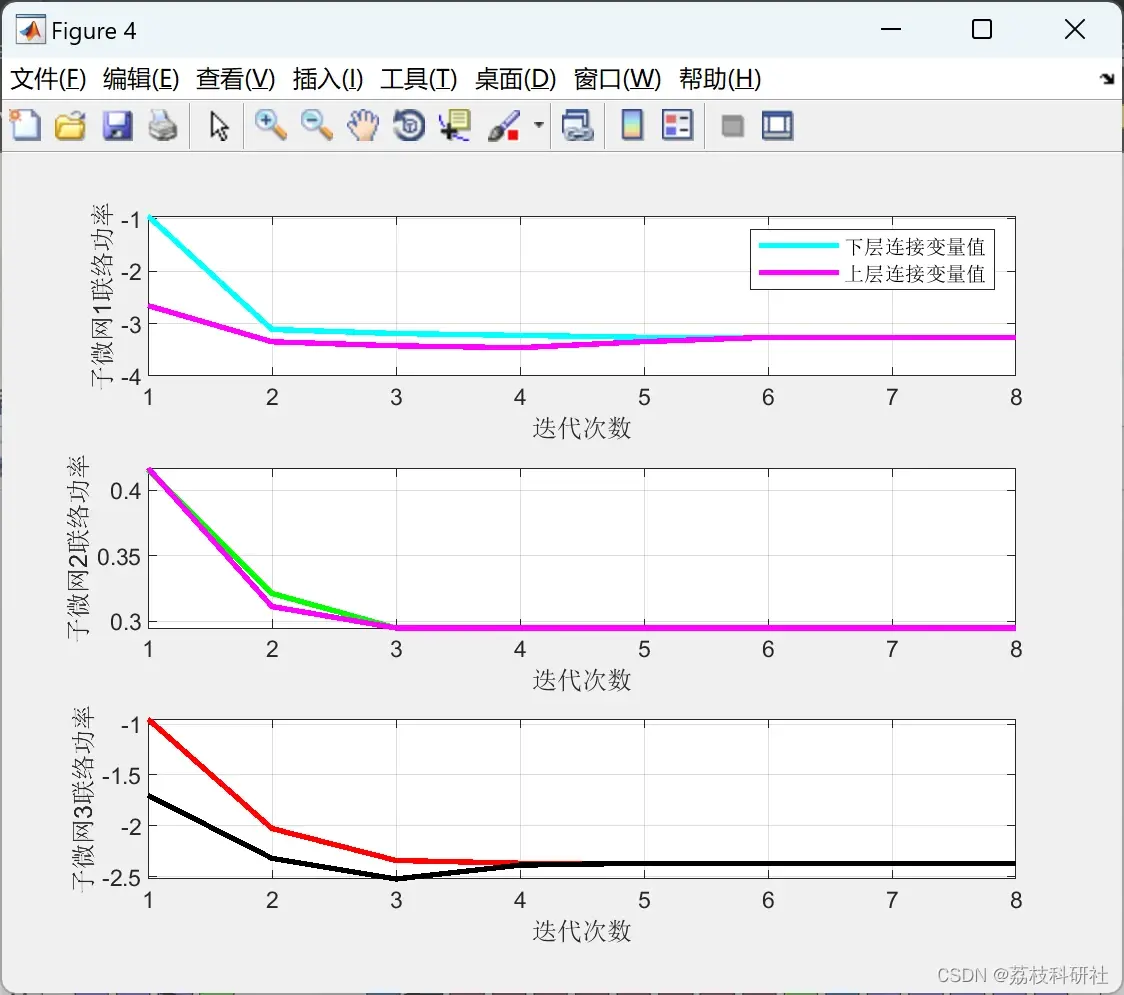1124x995 pixels.
Task: Click the New Figure toolbar icon
Action: point(26,125)
